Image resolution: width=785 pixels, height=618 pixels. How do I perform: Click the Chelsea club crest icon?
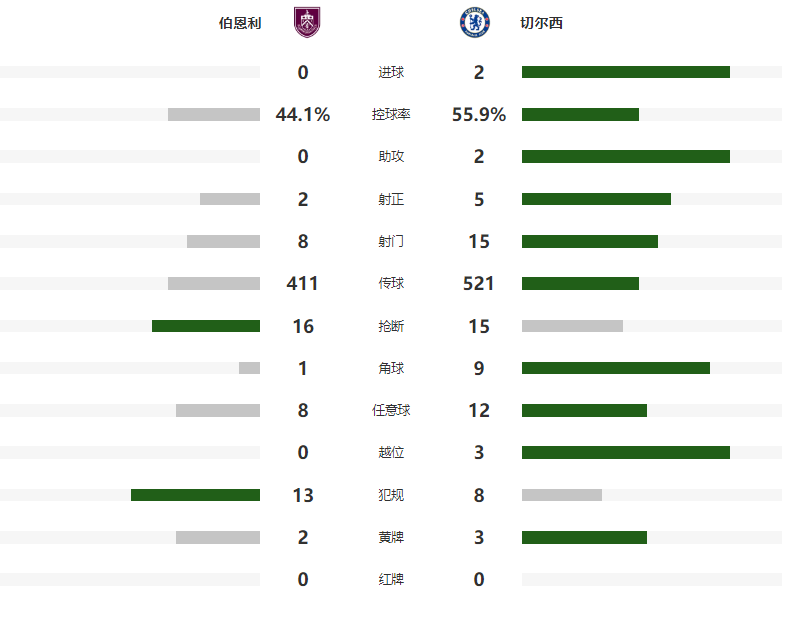473,22
